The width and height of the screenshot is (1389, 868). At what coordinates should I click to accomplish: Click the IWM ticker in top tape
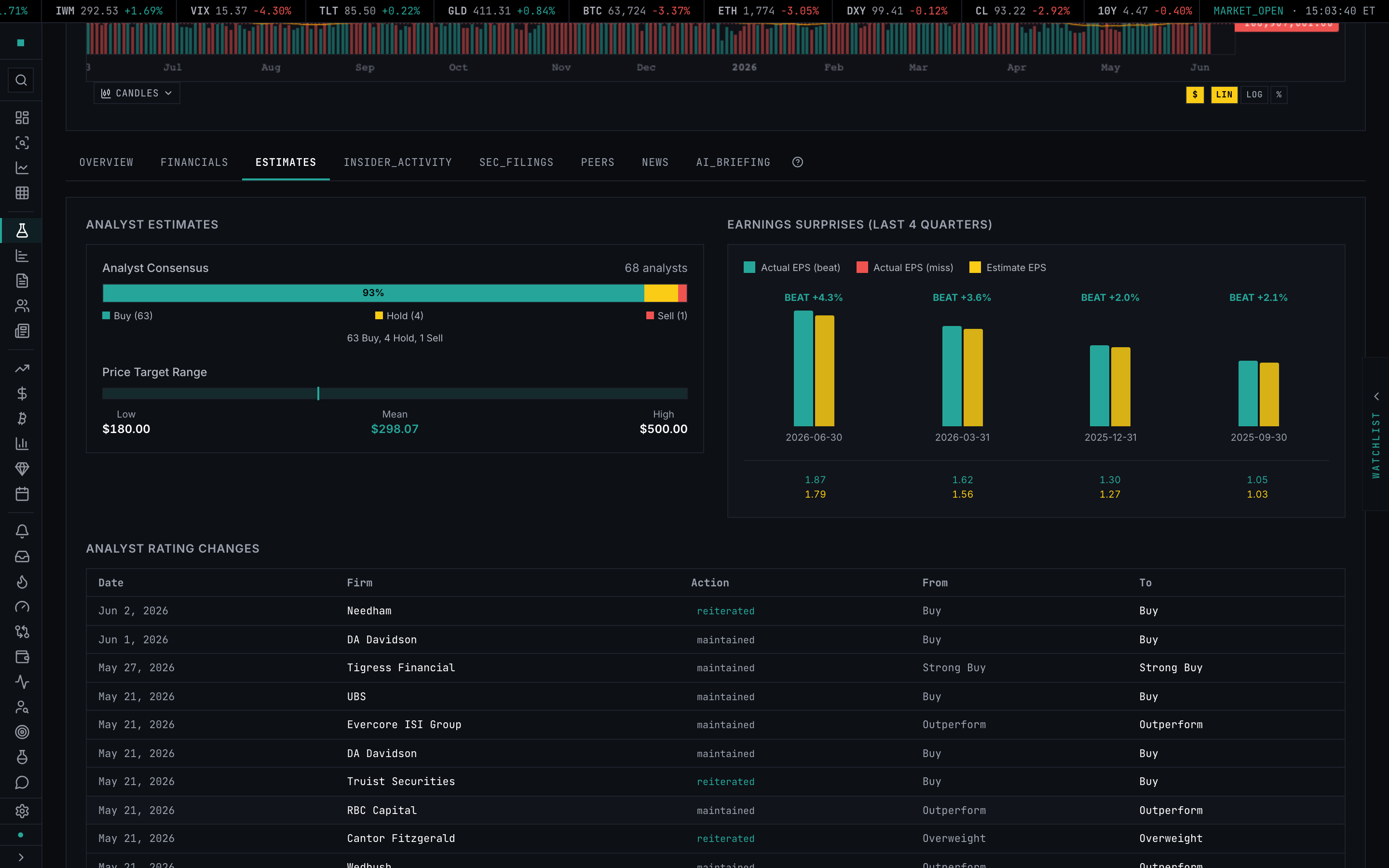click(109, 11)
